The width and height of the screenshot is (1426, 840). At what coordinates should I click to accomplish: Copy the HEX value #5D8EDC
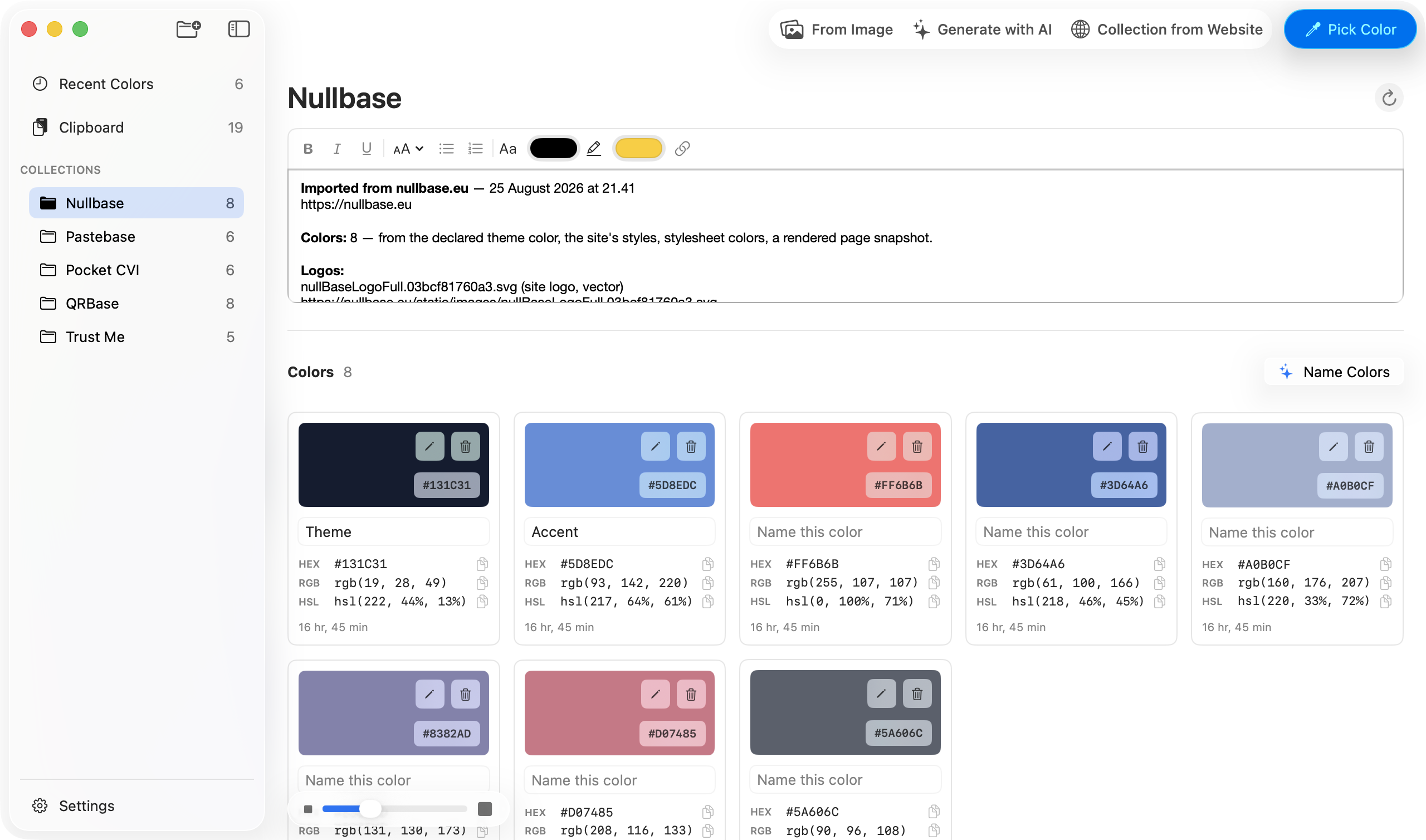(707, 564)
